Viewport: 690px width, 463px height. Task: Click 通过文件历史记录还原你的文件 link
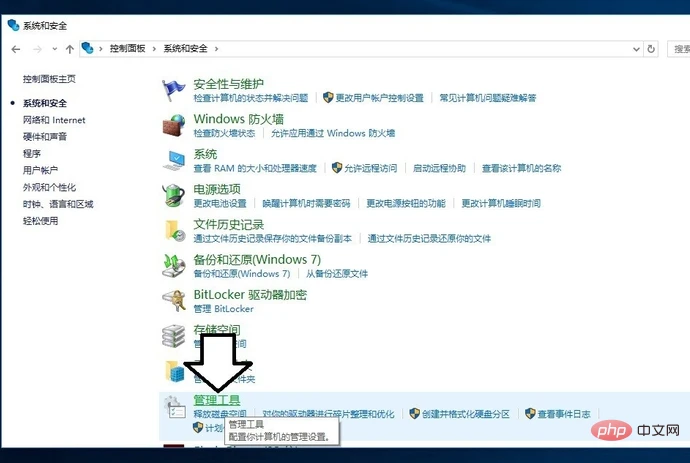429,239
